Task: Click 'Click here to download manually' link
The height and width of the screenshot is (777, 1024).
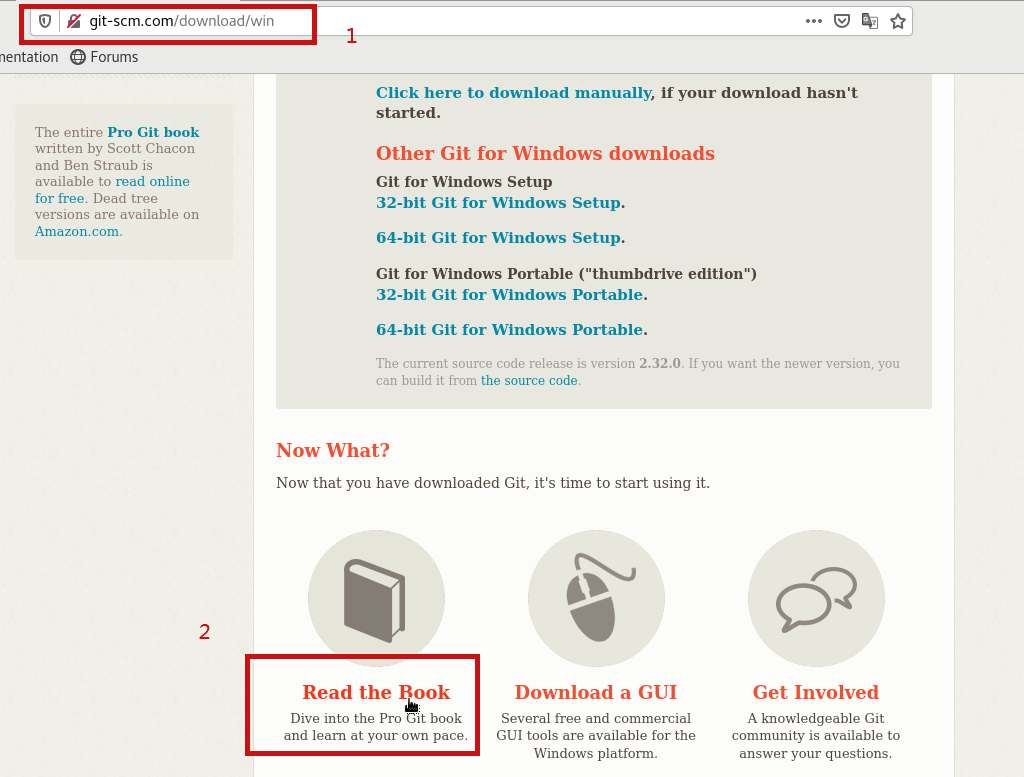Action: click(x=514, y=93)
